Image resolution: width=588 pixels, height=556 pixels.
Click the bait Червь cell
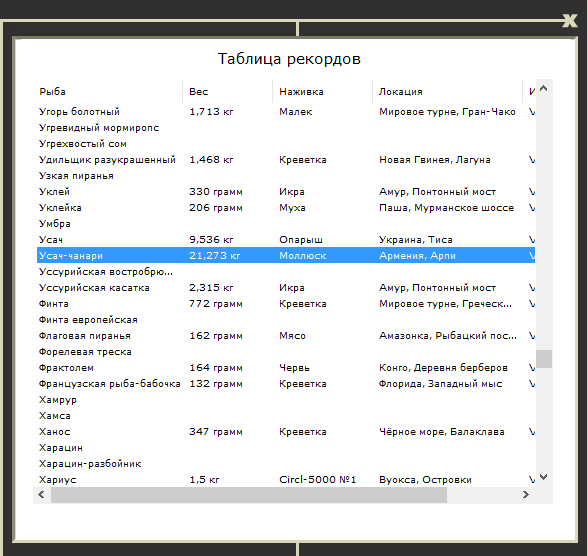click(x=294, y=368)
